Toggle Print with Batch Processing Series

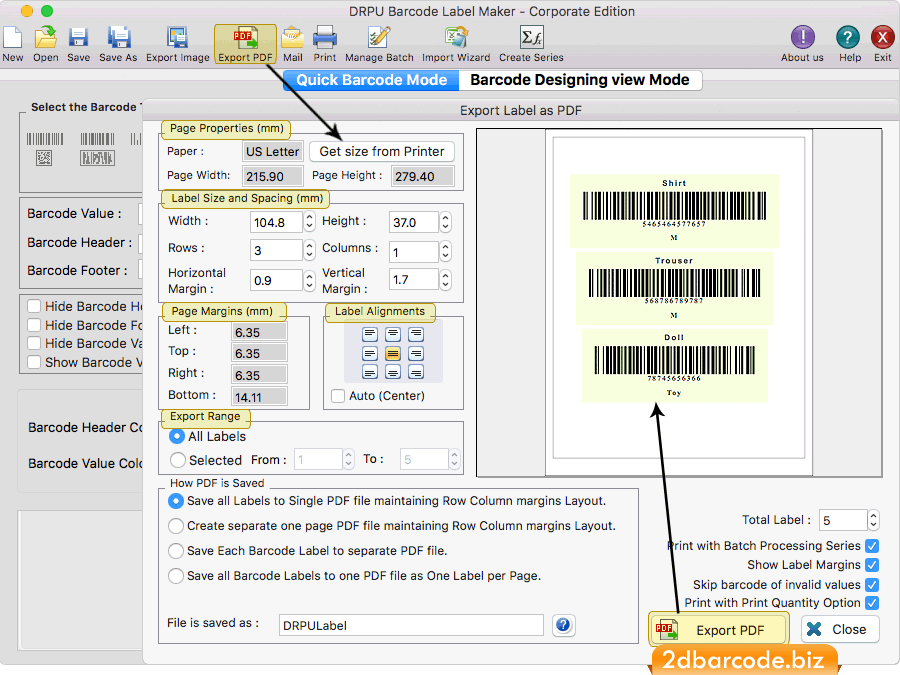(872, 546)
